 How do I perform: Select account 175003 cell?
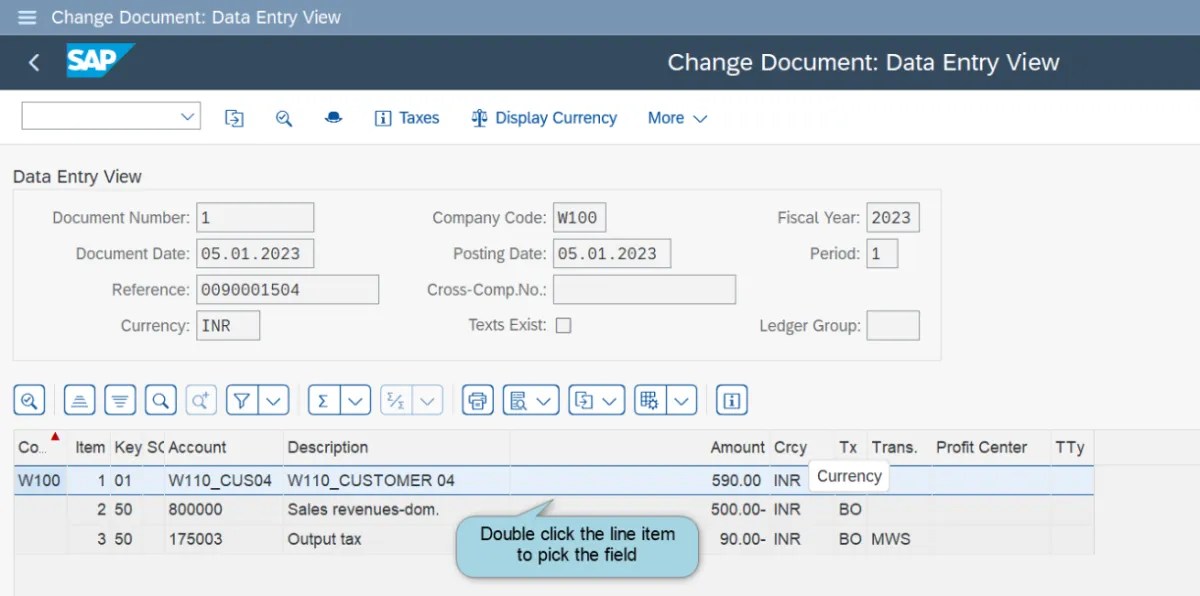click(224, 539)
